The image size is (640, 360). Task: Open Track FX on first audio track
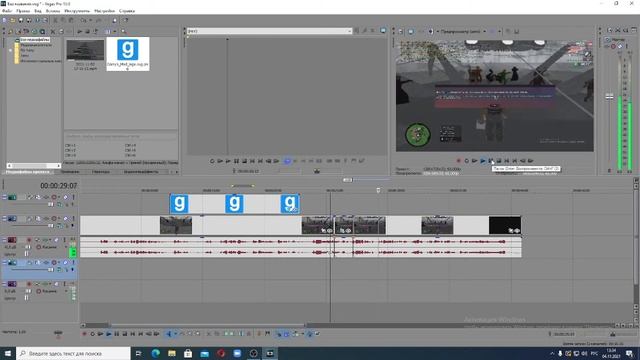pos(46,240)
